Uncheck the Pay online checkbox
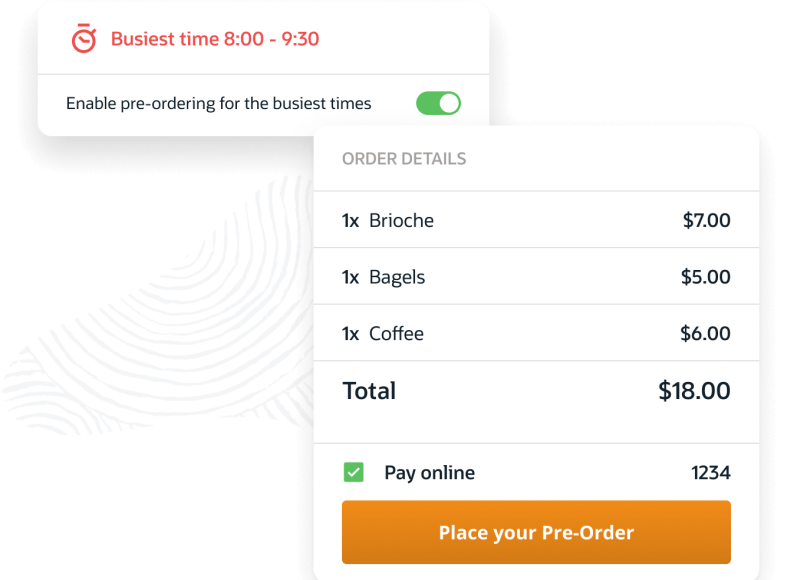Viewport: 797px width, 580px height. (353, 472)
